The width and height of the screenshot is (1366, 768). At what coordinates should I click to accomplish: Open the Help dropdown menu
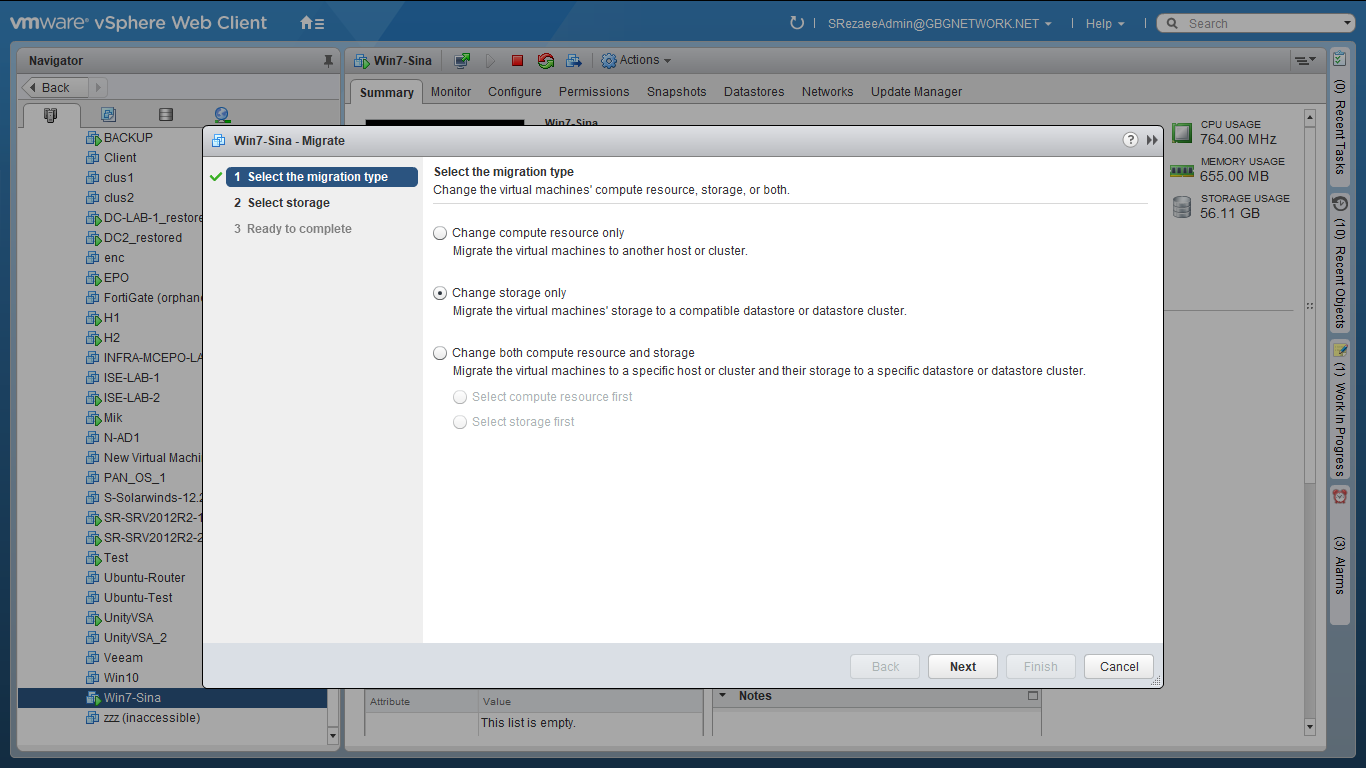coord(1105,23)
